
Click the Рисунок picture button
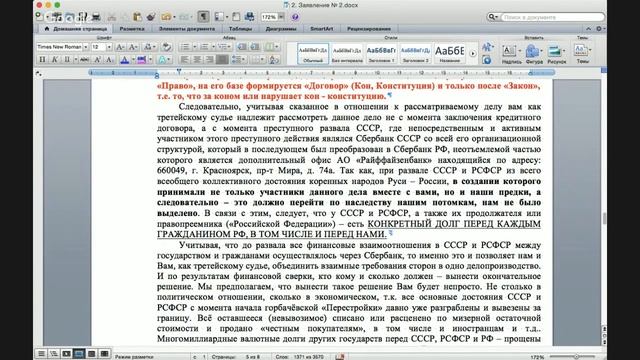(x=556, y=54)
